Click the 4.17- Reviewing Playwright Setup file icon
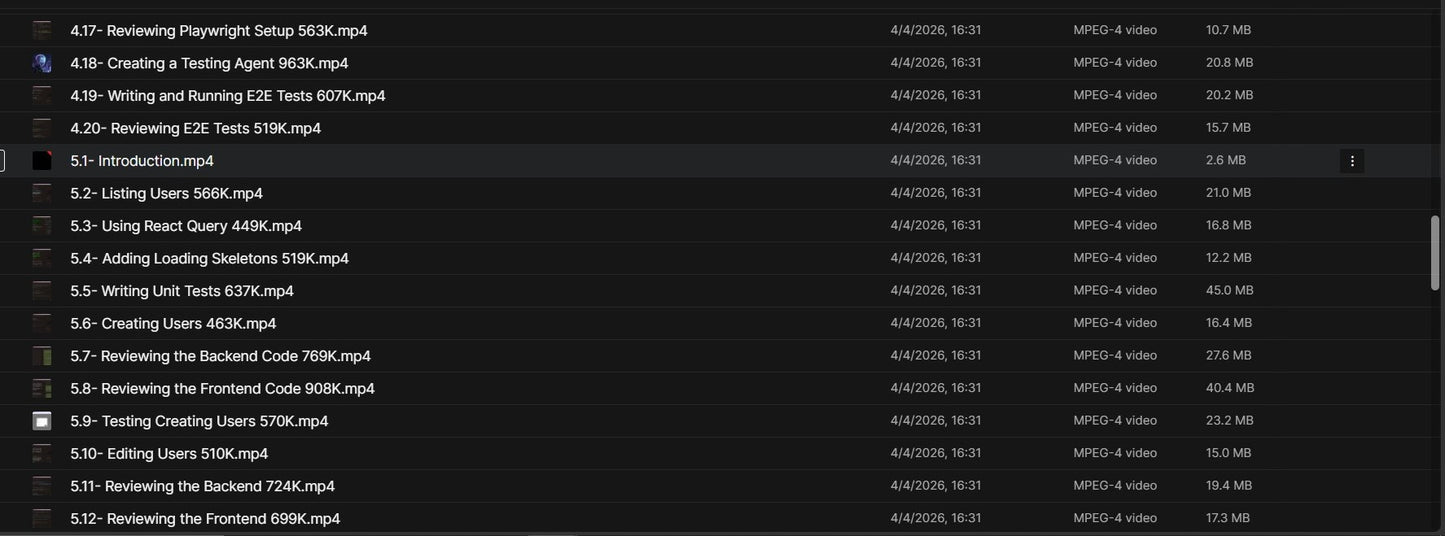Image resolution: width=1445 pixels, height=536 pixels. click(x=42, y=31)
